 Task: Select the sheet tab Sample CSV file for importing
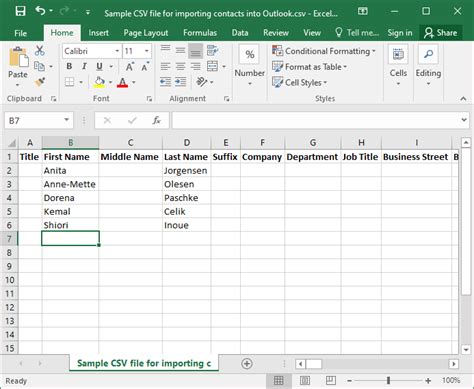144,363
